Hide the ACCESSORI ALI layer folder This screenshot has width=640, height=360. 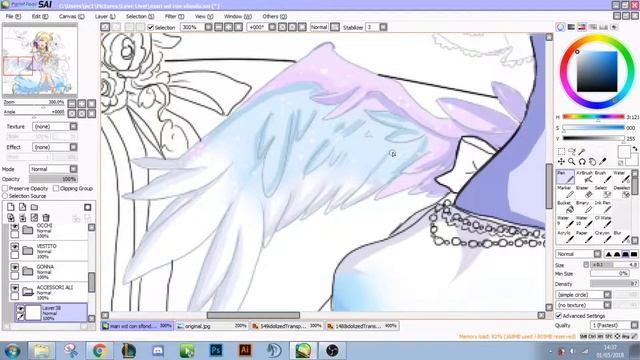click(x=15, y=288)
